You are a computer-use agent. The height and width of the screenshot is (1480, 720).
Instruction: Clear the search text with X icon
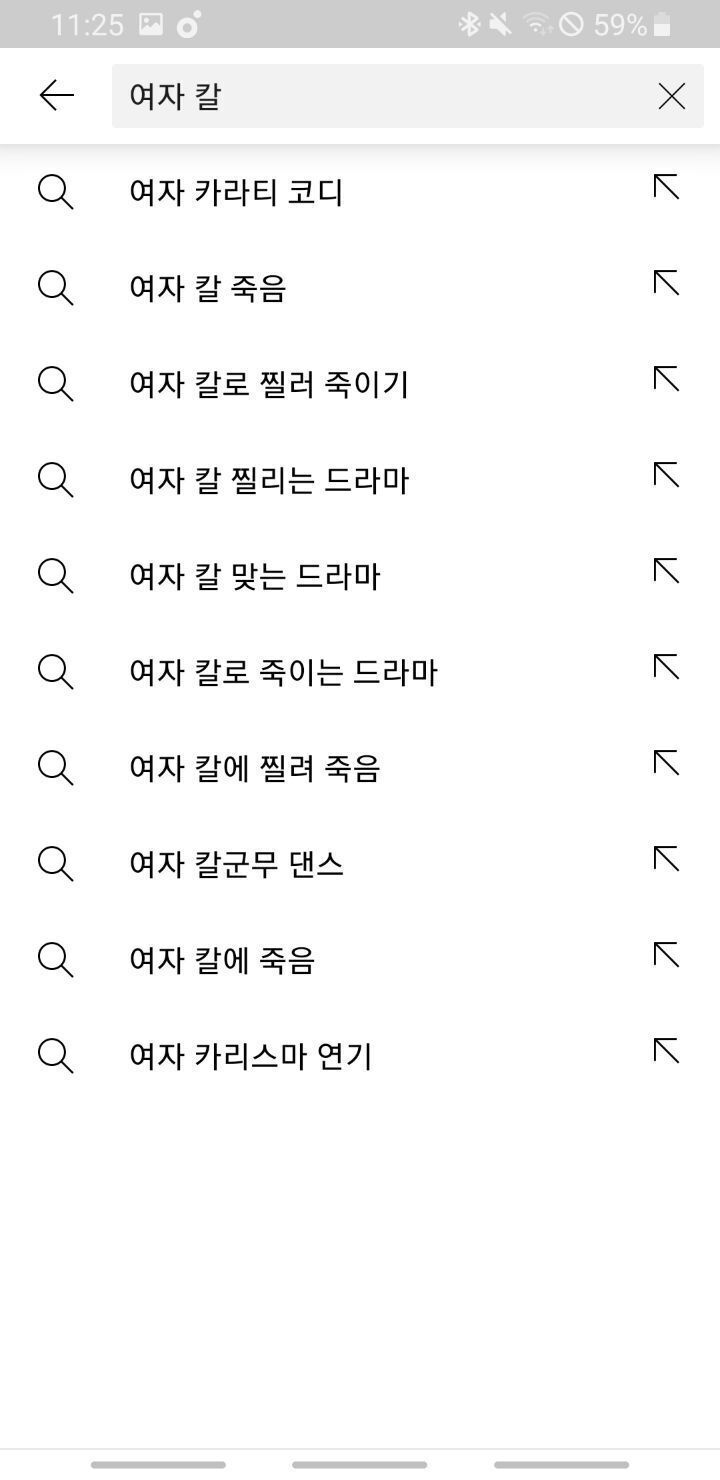coord(671,96)
